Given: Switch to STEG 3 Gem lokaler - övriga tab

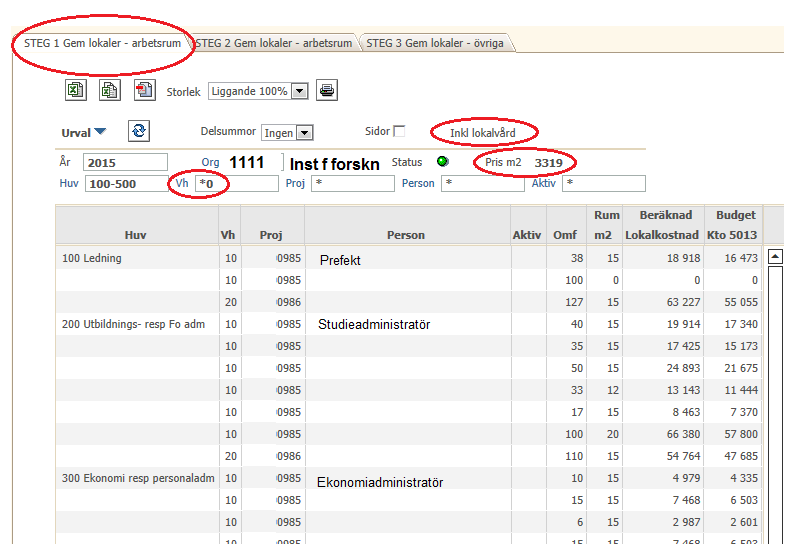Looking at the screenshot, I should 435,43.
